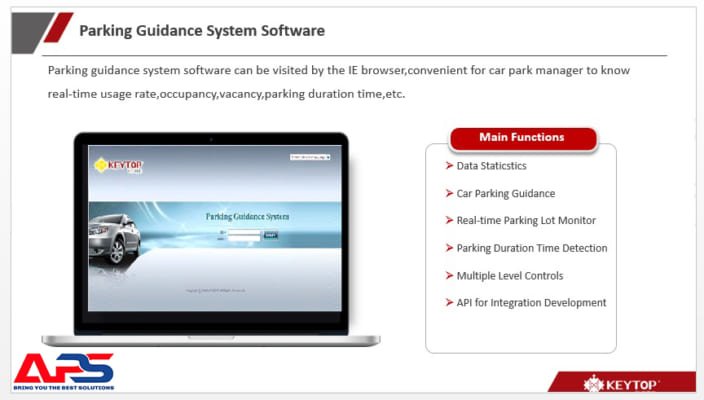Click the arrow bullet beside Real-time Parking Lot Monitor
The image size is (704, 400).
point(449,220)
